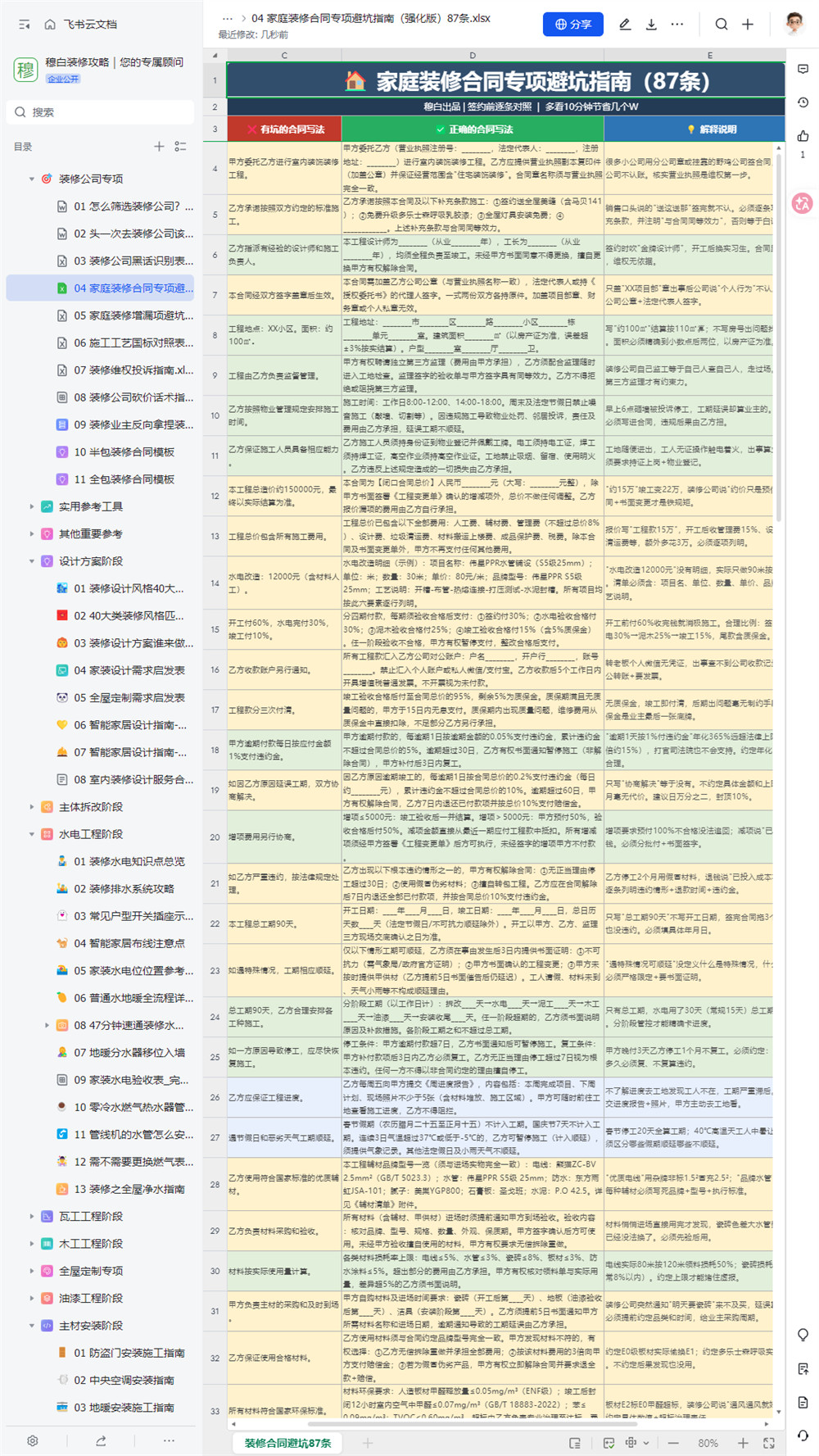This screenshot has height=1456, width=819.
Task: Click the download icon in the header
Action: pos(651,25)
